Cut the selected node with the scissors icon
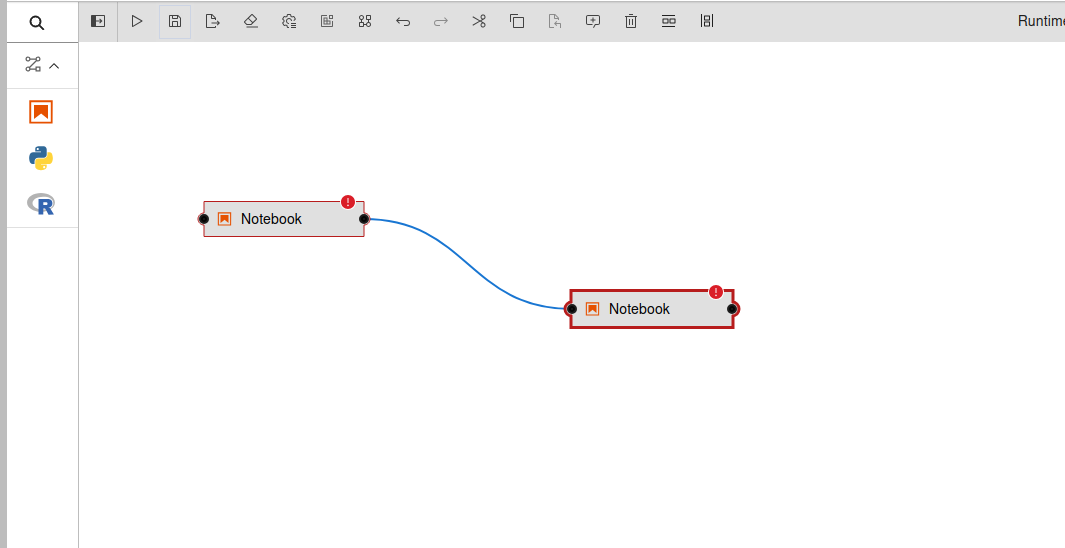 click(x=479, y=21)
